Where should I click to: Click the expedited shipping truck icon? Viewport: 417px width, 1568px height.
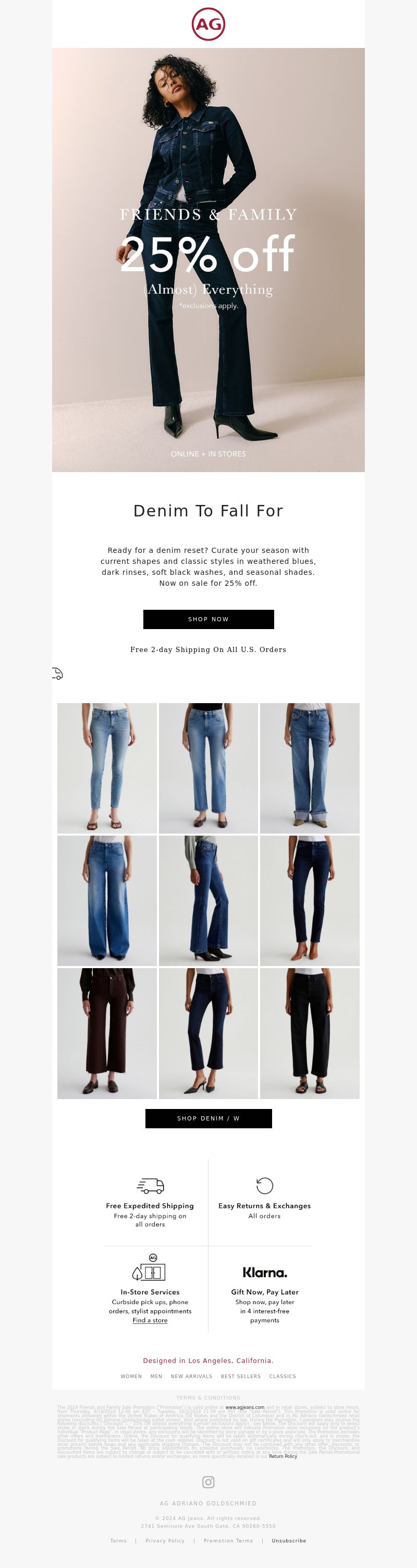150,1185
